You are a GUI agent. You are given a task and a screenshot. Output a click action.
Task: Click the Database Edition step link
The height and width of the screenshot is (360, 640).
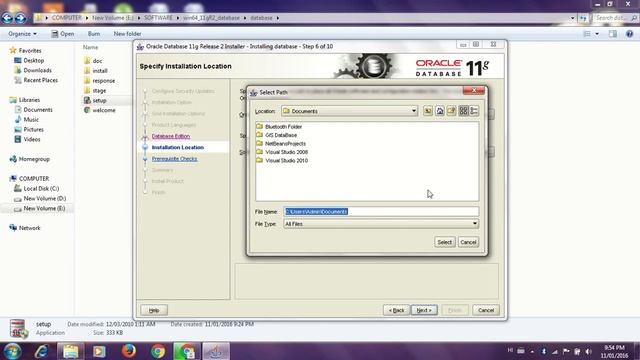click(171, 136)
